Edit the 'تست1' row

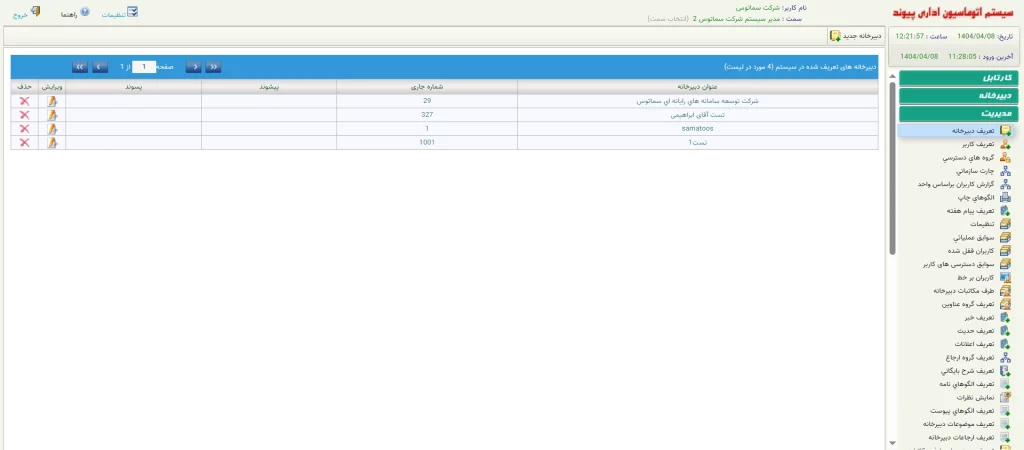(52, 142)
